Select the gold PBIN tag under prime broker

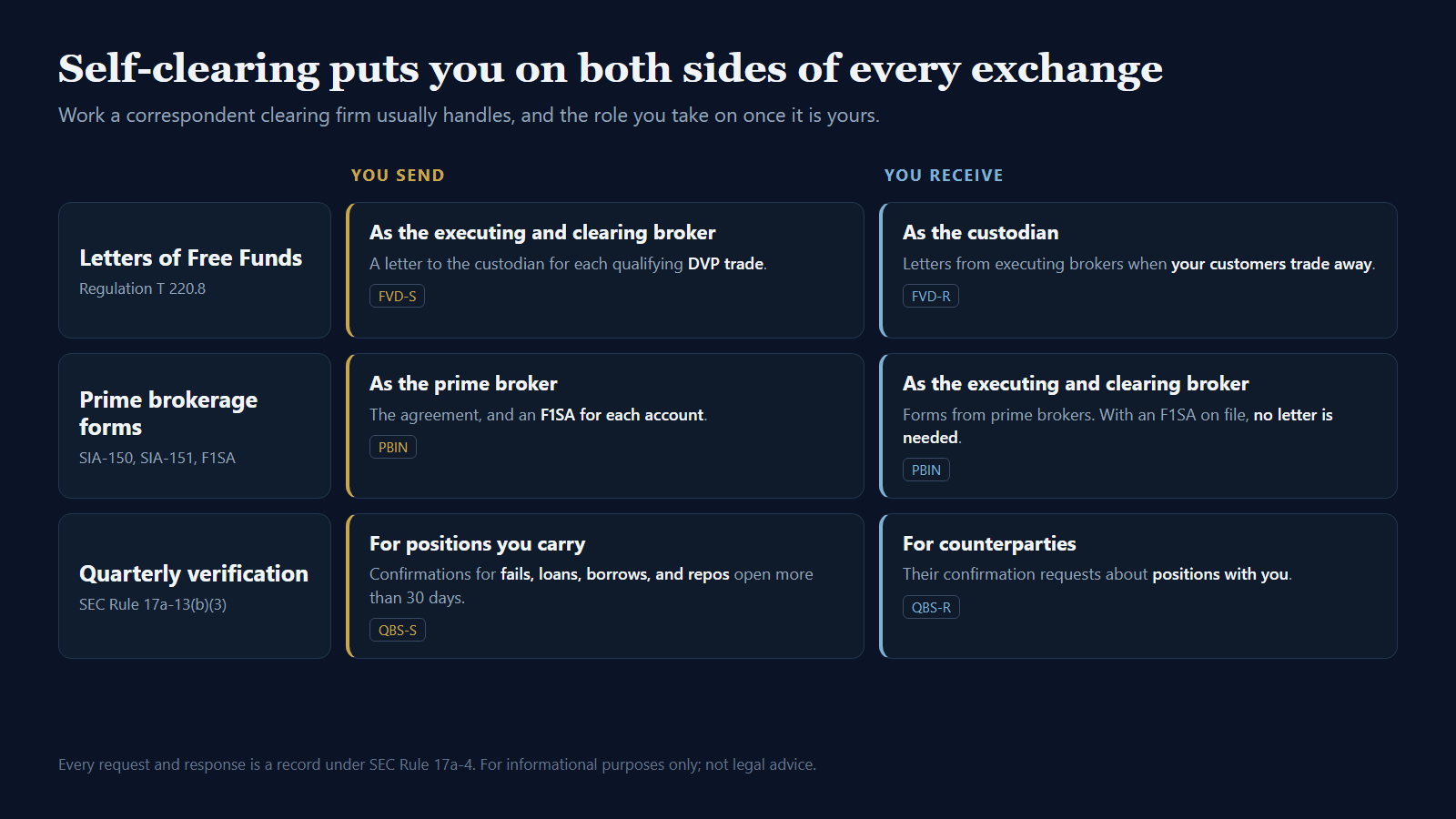point(392,447)
